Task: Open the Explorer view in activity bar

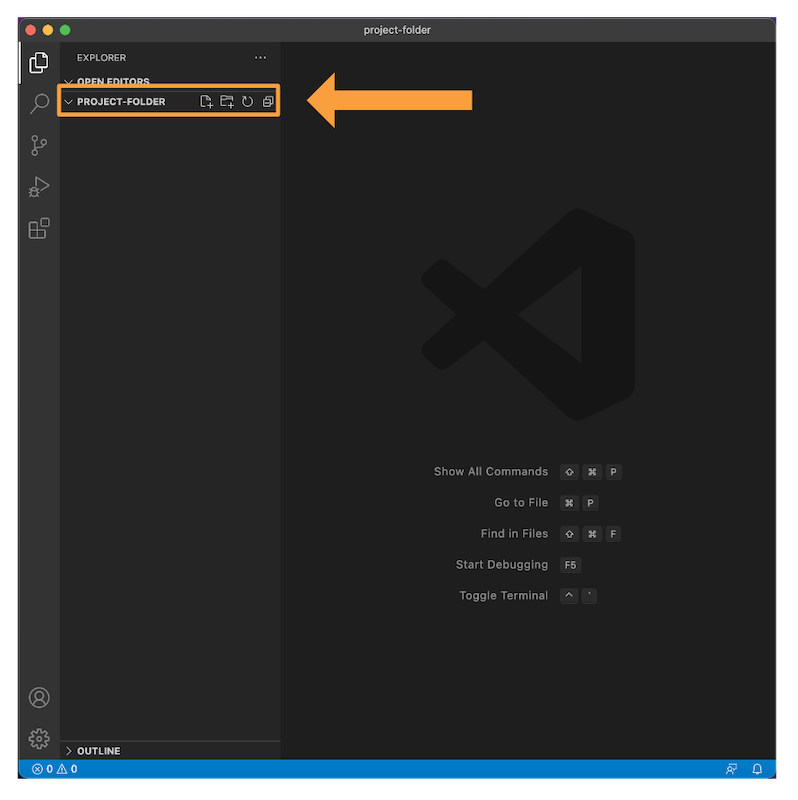Action: 39,62
